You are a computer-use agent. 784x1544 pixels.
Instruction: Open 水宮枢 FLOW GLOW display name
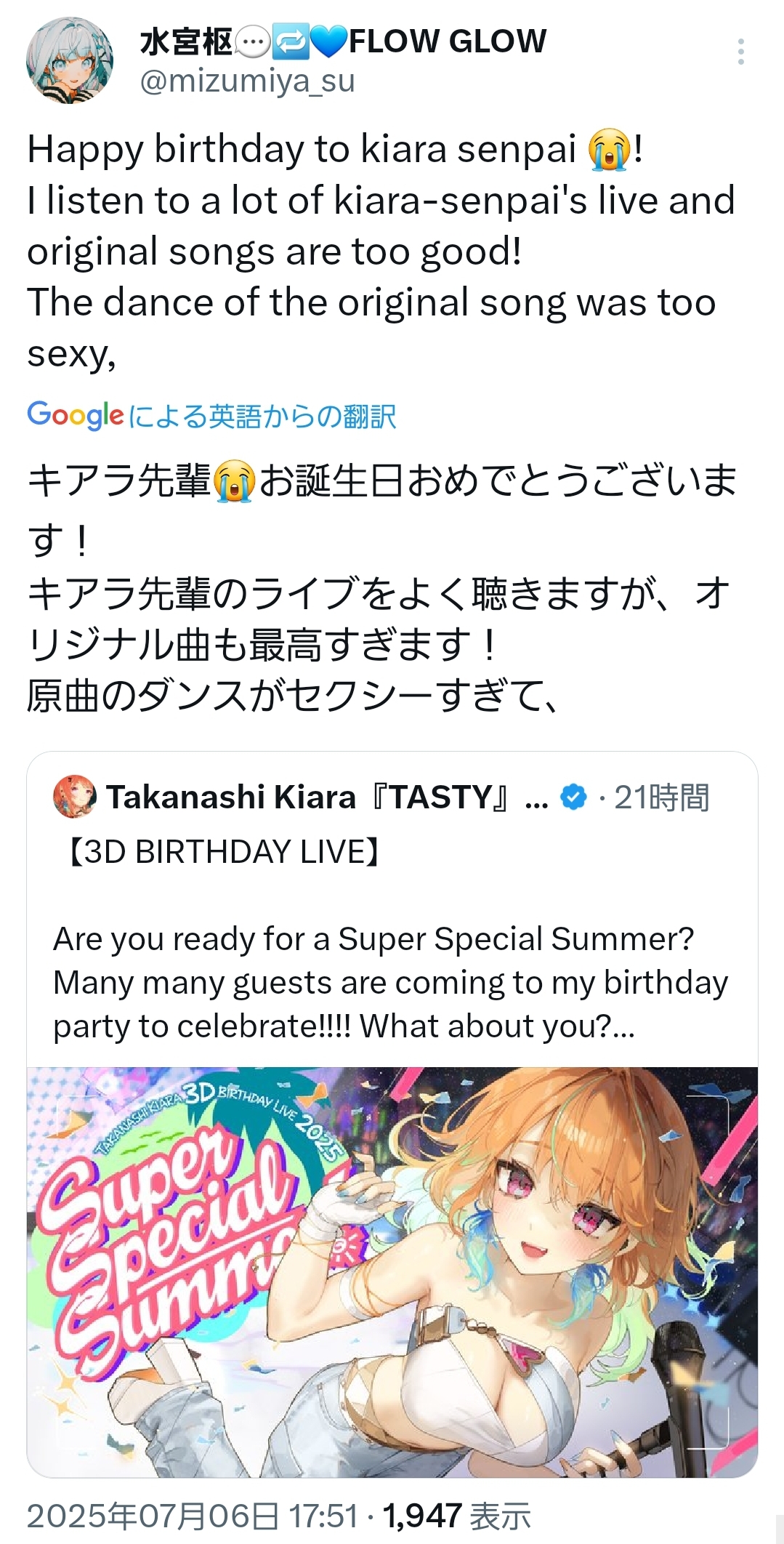pos(342,41)
